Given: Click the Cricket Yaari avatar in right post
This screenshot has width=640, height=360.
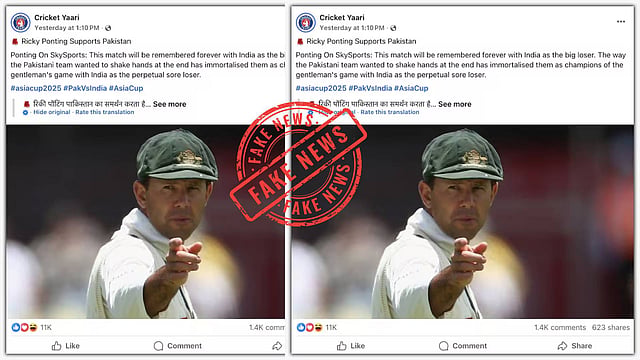Looking at the screenshot, I should (306, 22).
